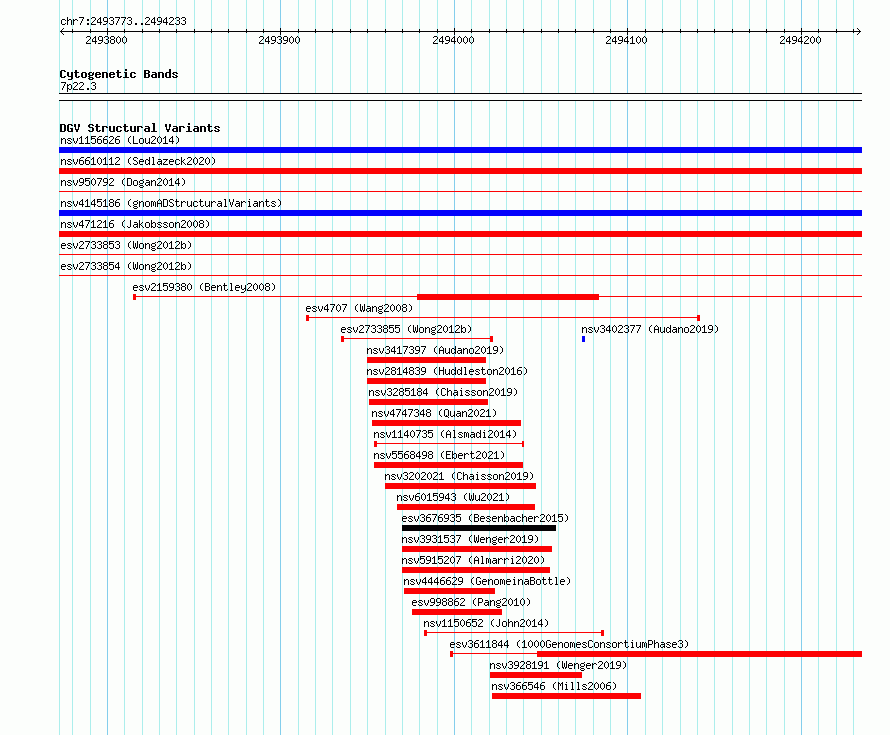Image resolution: width=890 pixels, height=735 pixels.
Task: Click the DGV Structural Variants track title
Action: (140, 128)
